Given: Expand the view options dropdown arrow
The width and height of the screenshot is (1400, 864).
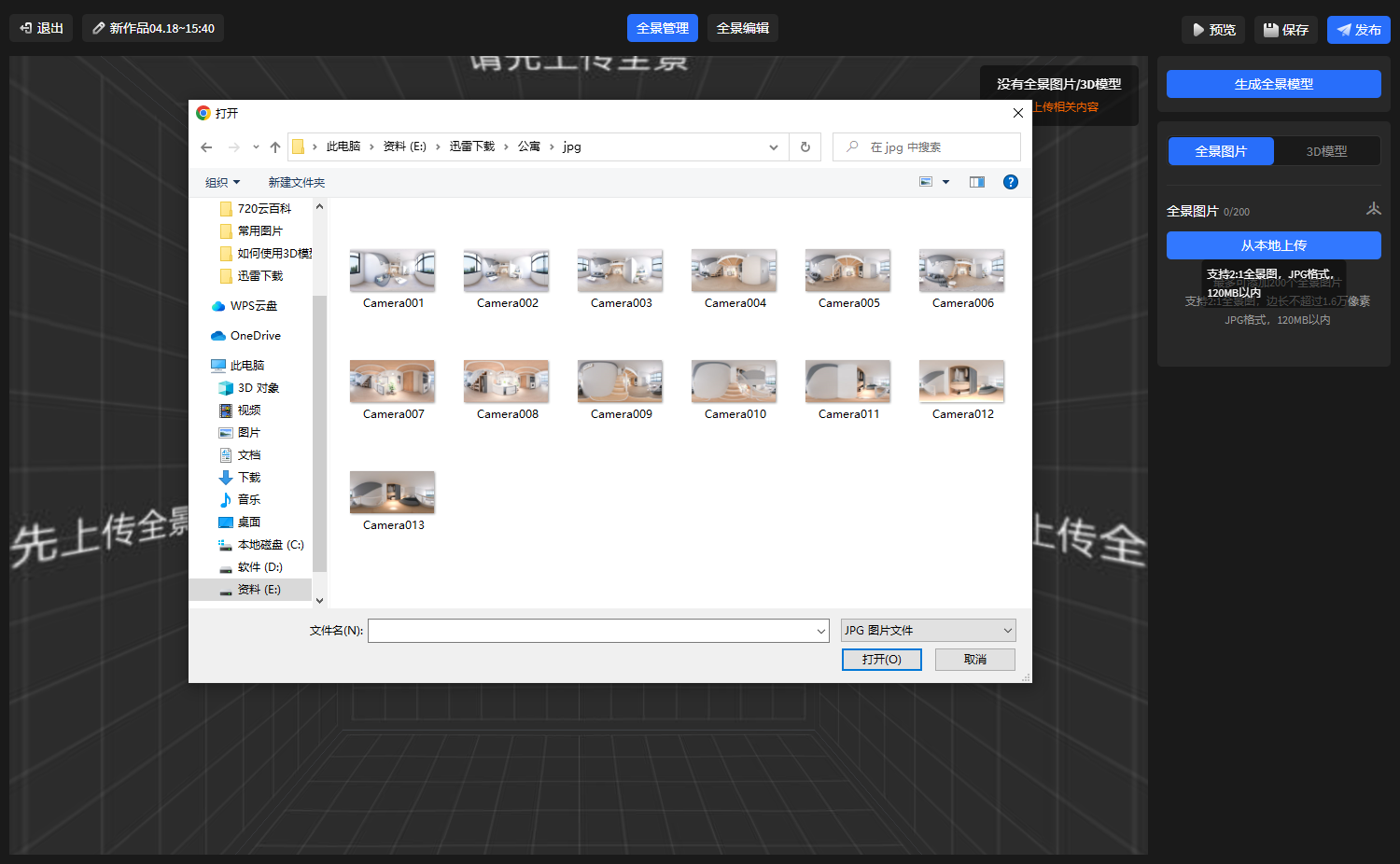Looking at the screenshot, I should point(945,182).
